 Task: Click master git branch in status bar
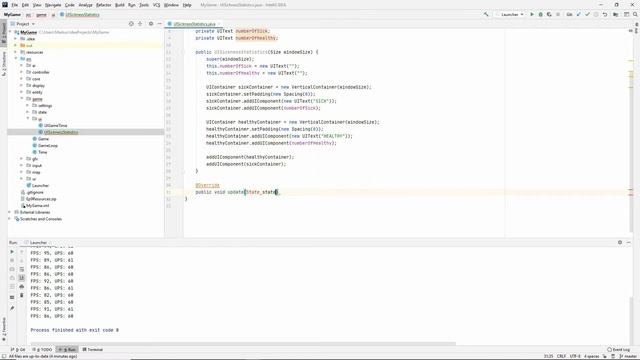coord(629,356)
